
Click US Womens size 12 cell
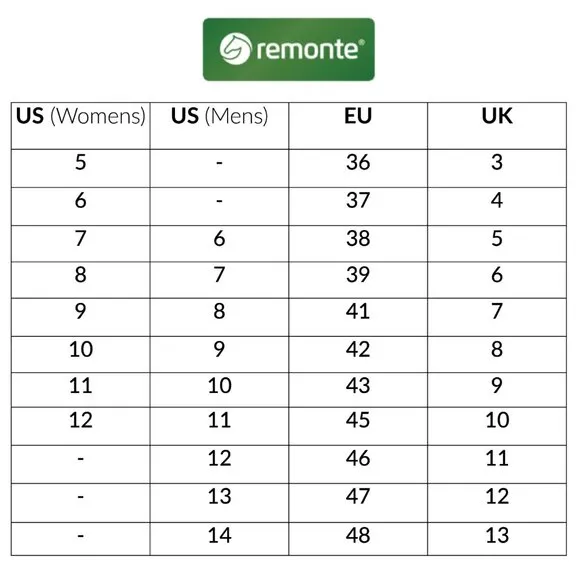pos(81,426)
